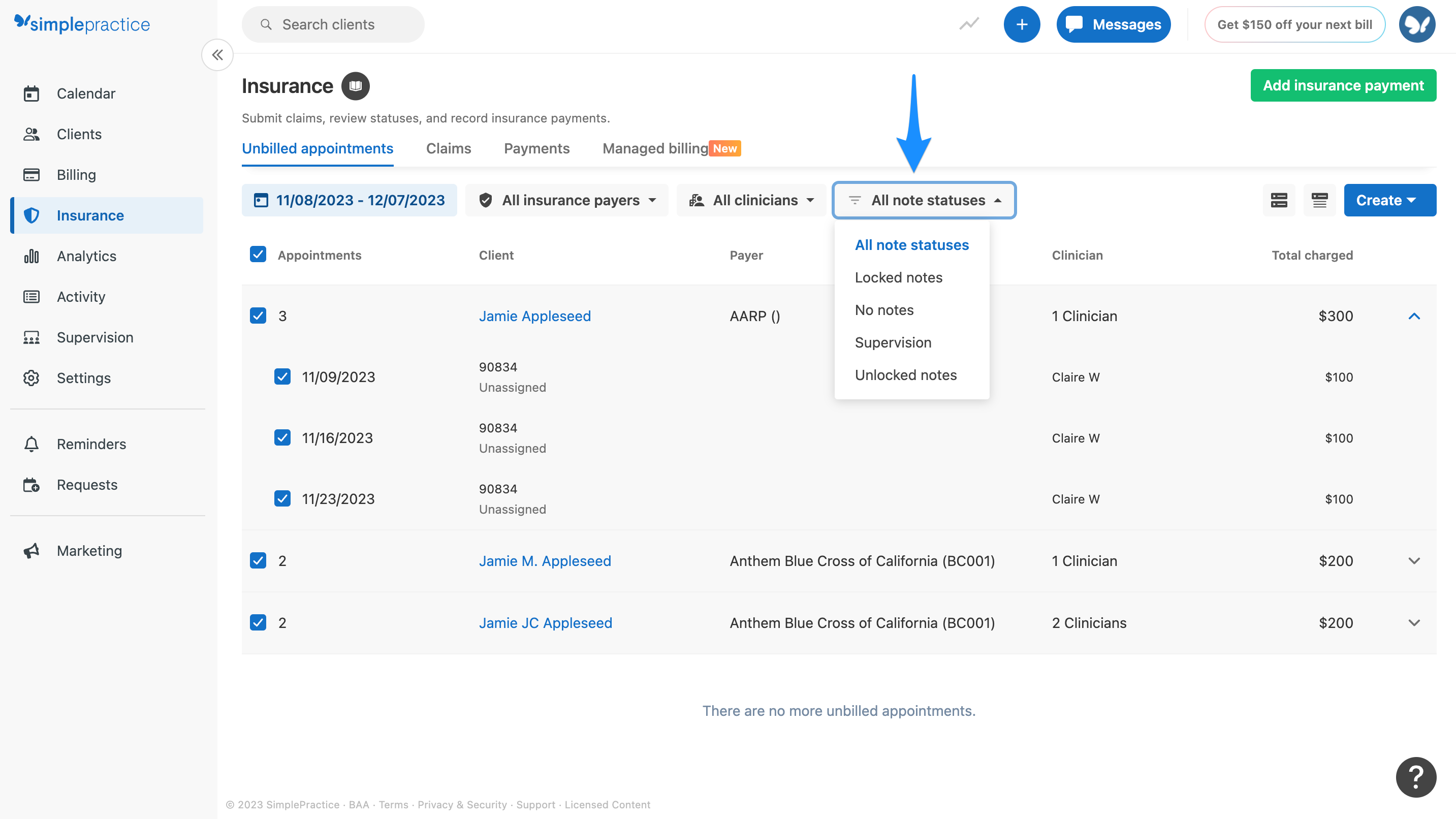1456x819 pixels.
Task: Expand the Jamie JC Appleseed row
Action: pos(1414,623)
